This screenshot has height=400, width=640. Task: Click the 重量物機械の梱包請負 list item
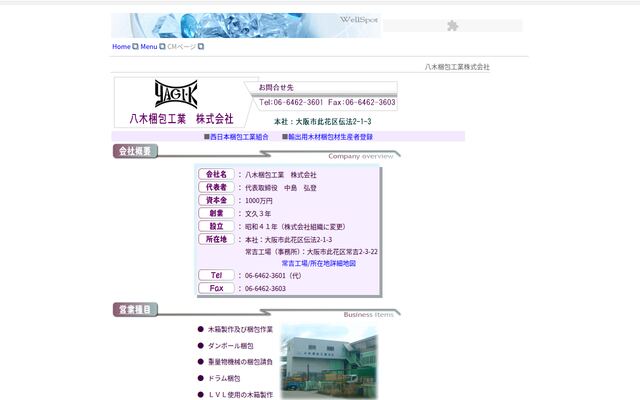pyautogui.click(x=240, y=362)
